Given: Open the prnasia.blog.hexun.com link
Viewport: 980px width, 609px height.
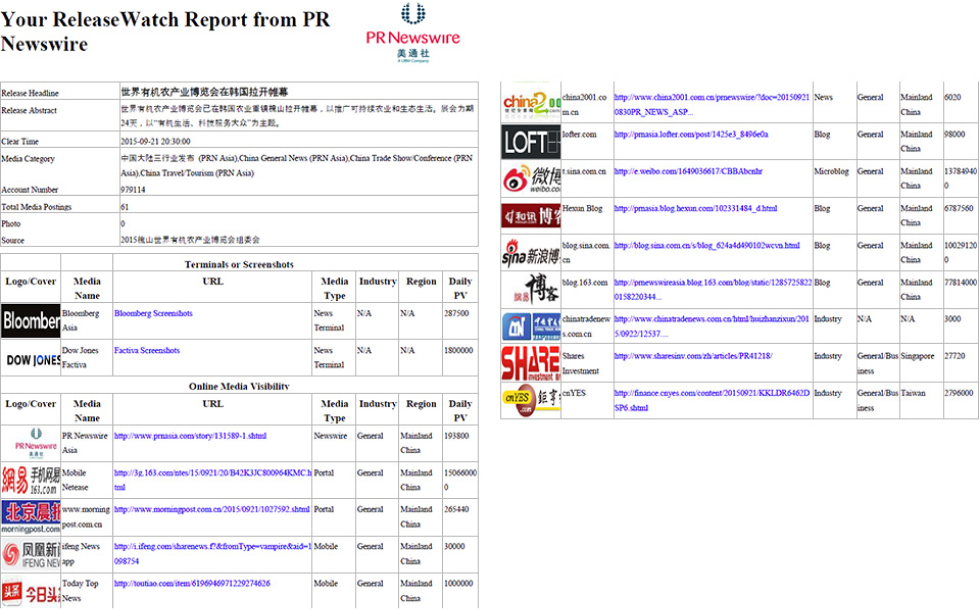Looking at the screenshot, I should pyautogui.click(x=695, y=209).
